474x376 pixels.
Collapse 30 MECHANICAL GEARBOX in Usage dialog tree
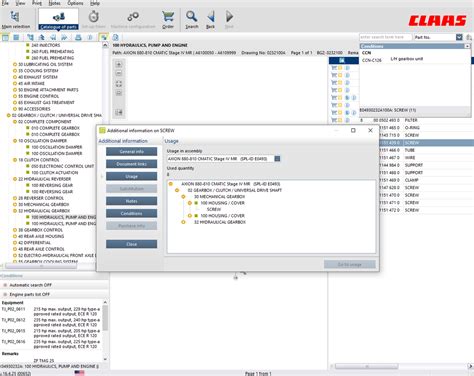(183, 197)
